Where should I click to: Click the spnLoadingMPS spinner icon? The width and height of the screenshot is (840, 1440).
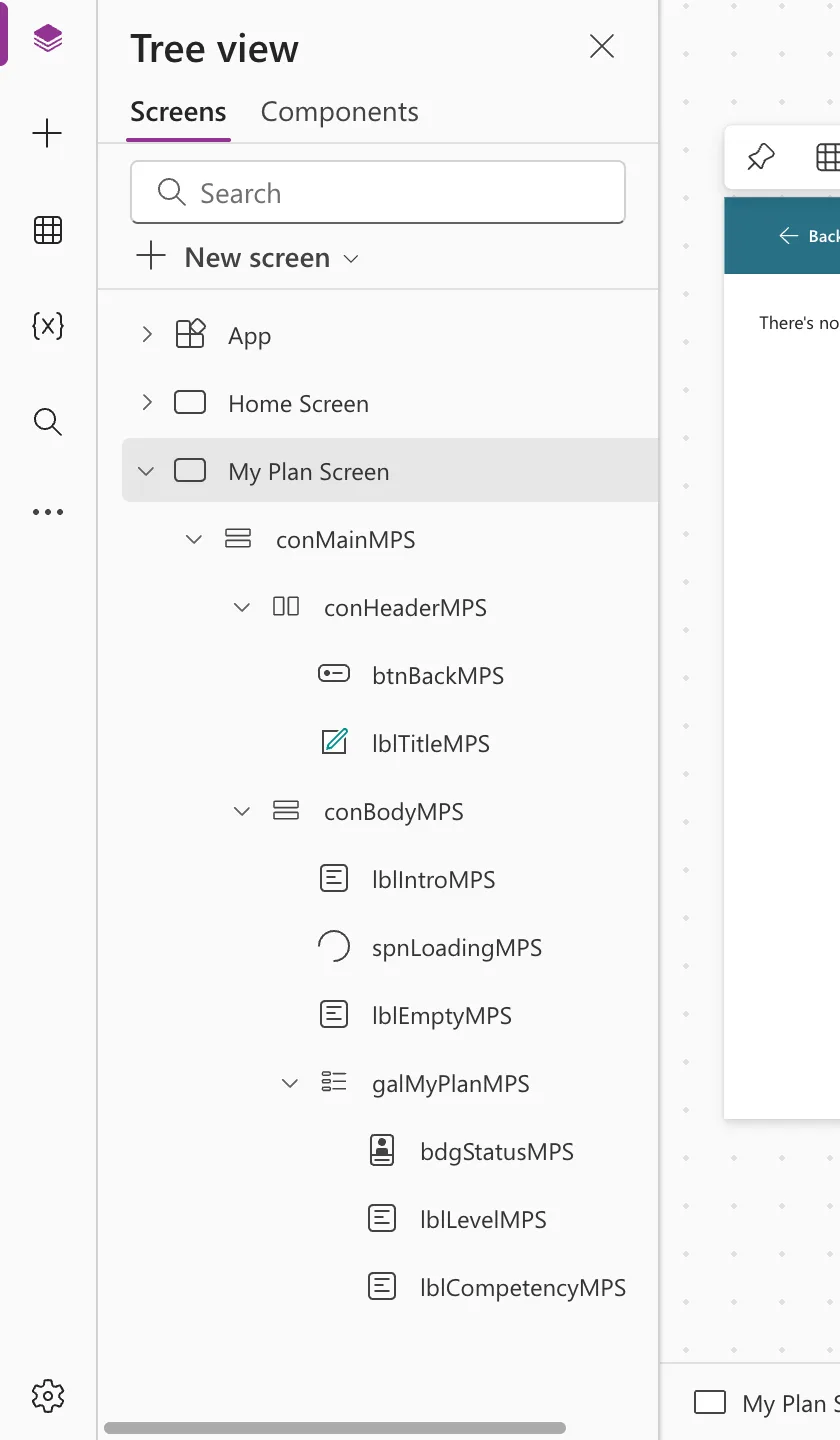(334, 946)
